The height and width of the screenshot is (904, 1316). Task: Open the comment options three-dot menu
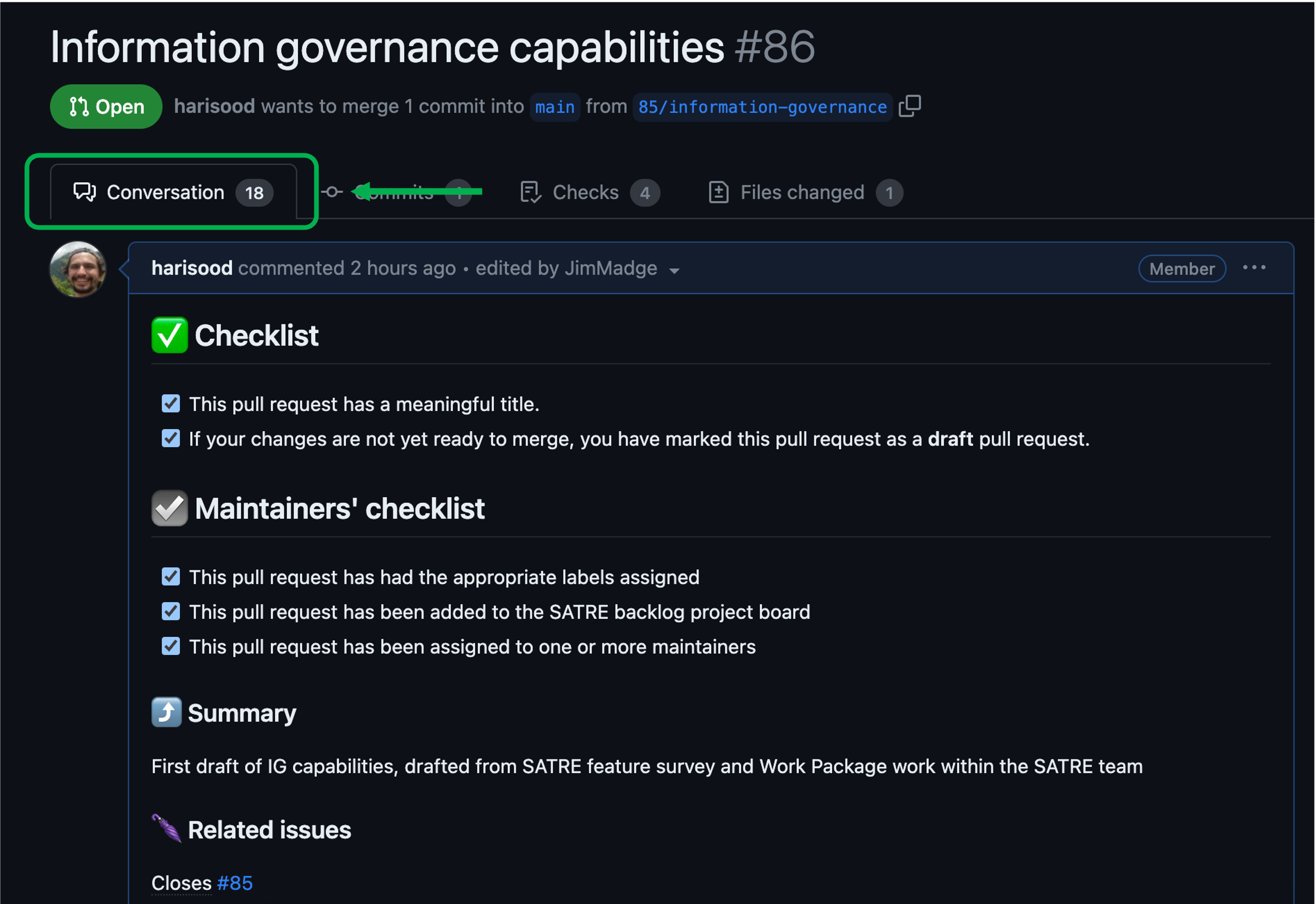pos(1254,268)
